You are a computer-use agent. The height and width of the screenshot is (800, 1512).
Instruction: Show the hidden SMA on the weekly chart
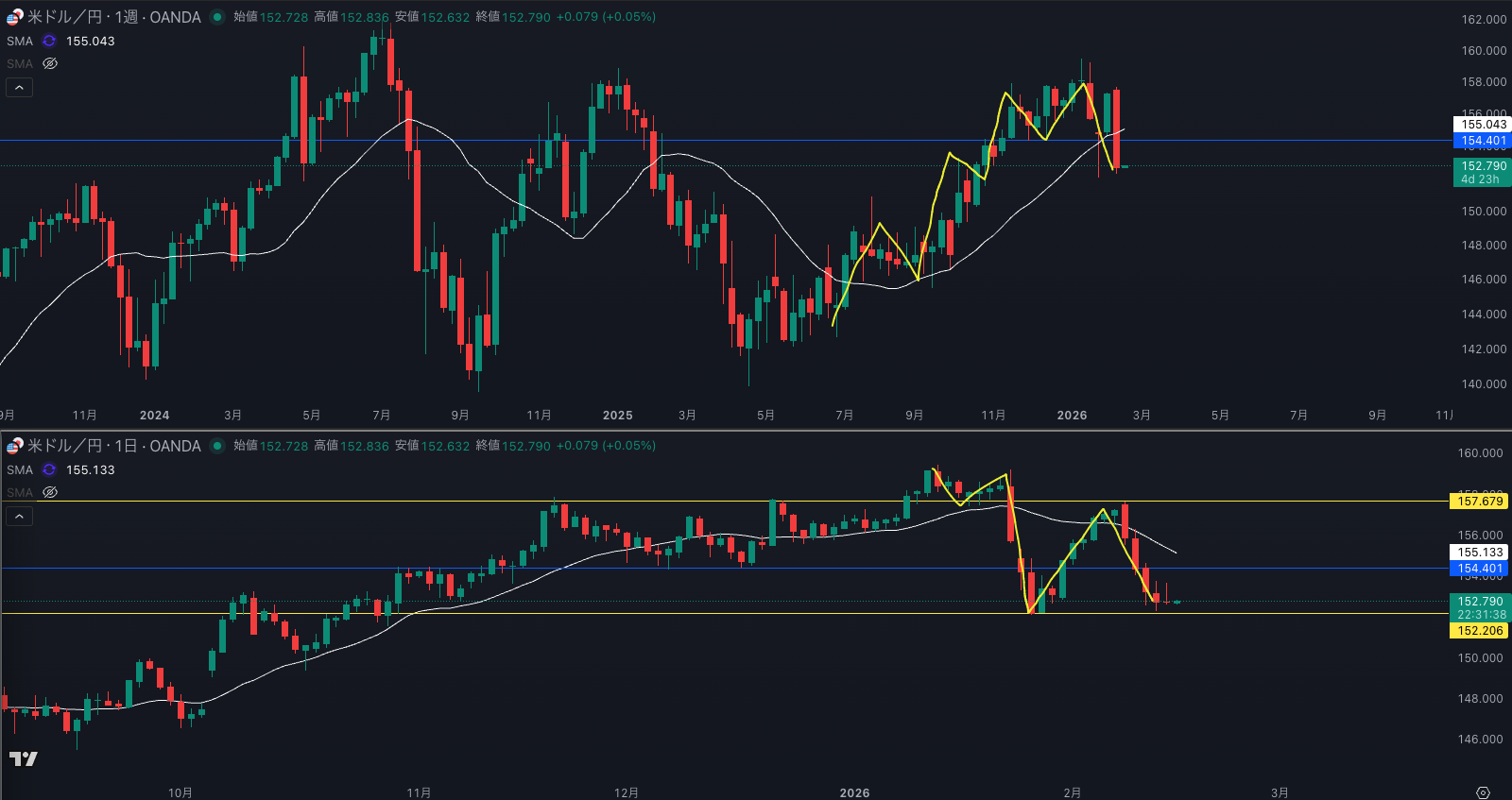50,64
